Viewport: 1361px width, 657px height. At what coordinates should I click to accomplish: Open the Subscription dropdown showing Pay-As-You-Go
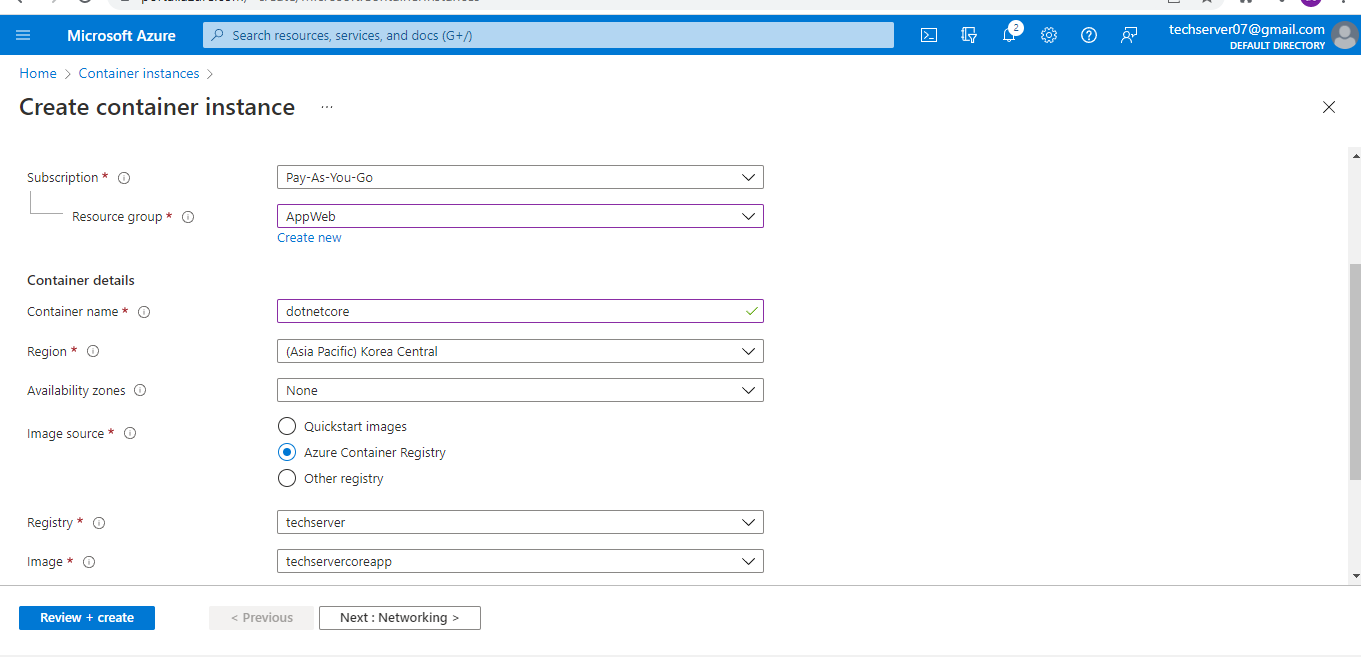(520, 177)
